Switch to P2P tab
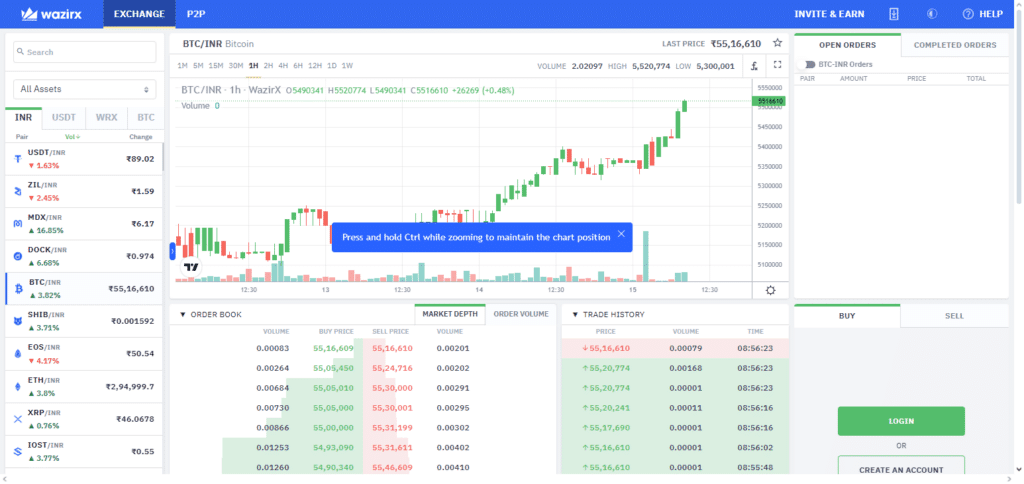 pos(195,14)
